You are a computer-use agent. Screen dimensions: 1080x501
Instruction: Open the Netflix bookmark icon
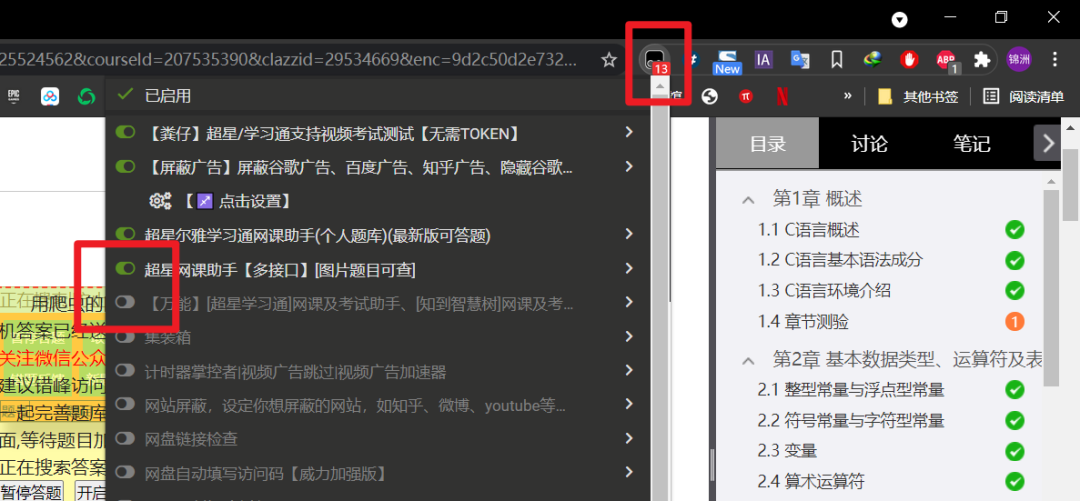point(782,96)
